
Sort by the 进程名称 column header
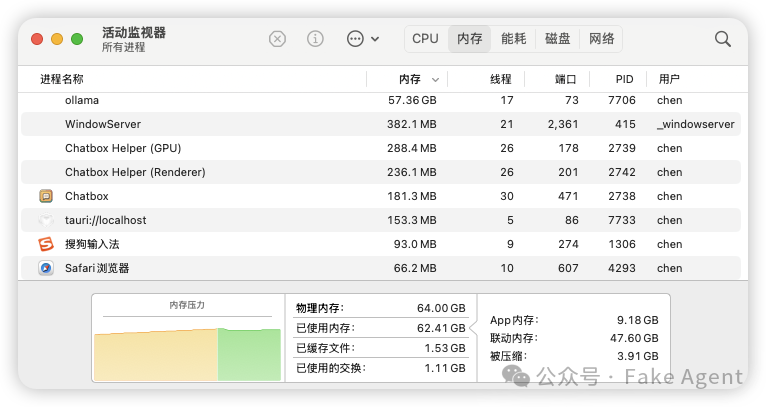62,79
